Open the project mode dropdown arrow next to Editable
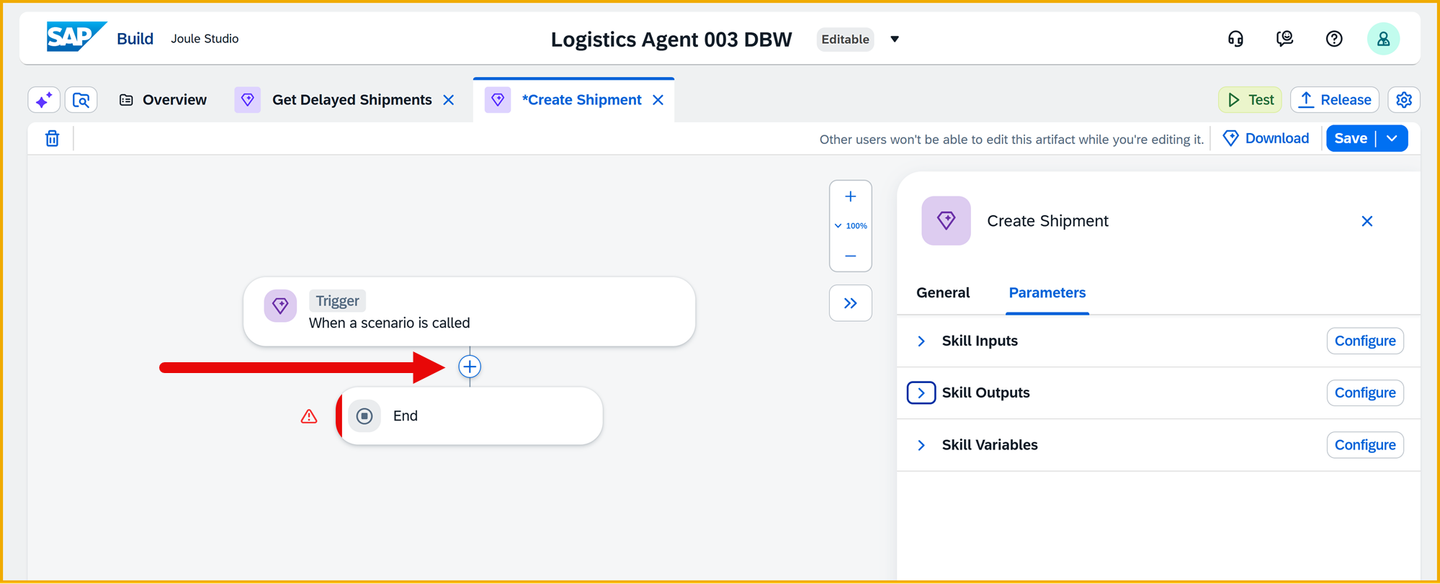Image resolution: width=1440 pixels, height=584 pixels. 895,40
